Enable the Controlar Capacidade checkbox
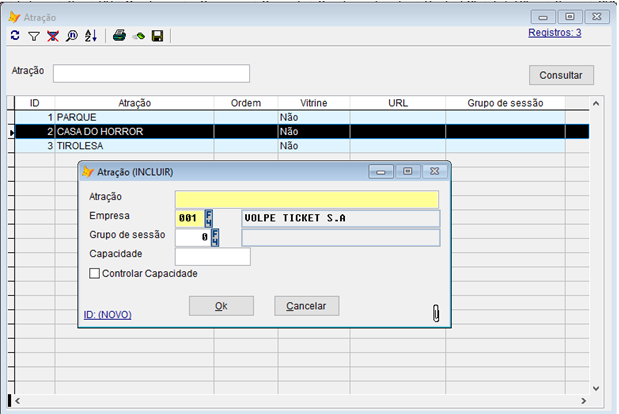Viewport: 619px width, 414px height. pyautogui.click(x=96, y=274)
